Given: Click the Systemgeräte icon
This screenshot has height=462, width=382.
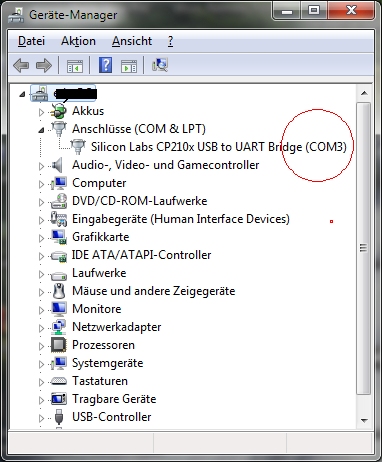Looking at the screenshot, I should tap(59, 363).
